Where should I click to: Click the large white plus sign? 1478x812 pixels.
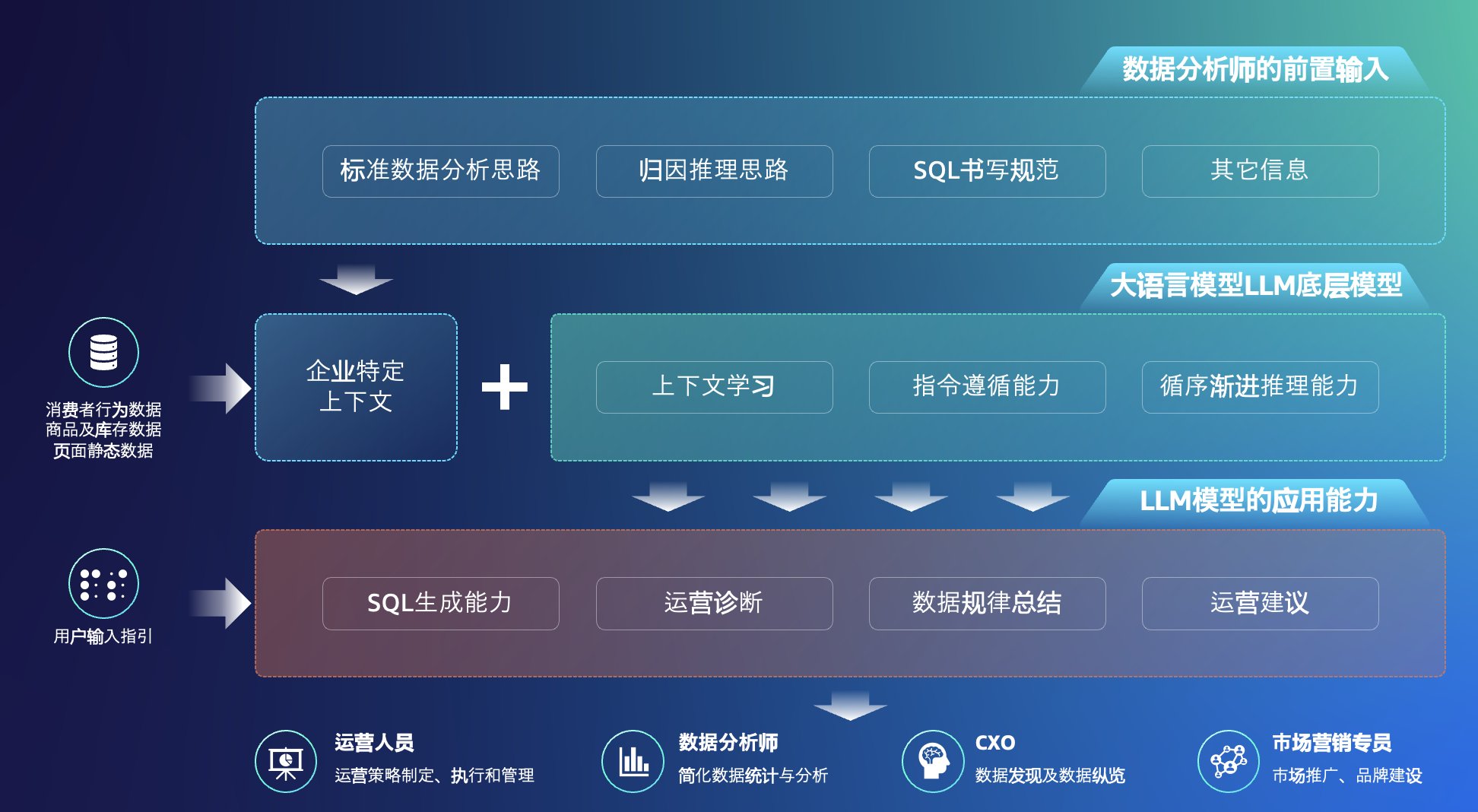505,387
